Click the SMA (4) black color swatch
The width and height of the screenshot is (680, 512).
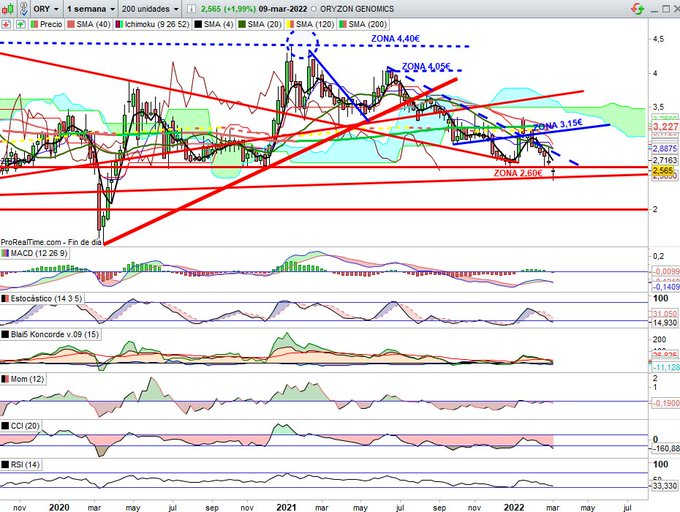(198, 24)
